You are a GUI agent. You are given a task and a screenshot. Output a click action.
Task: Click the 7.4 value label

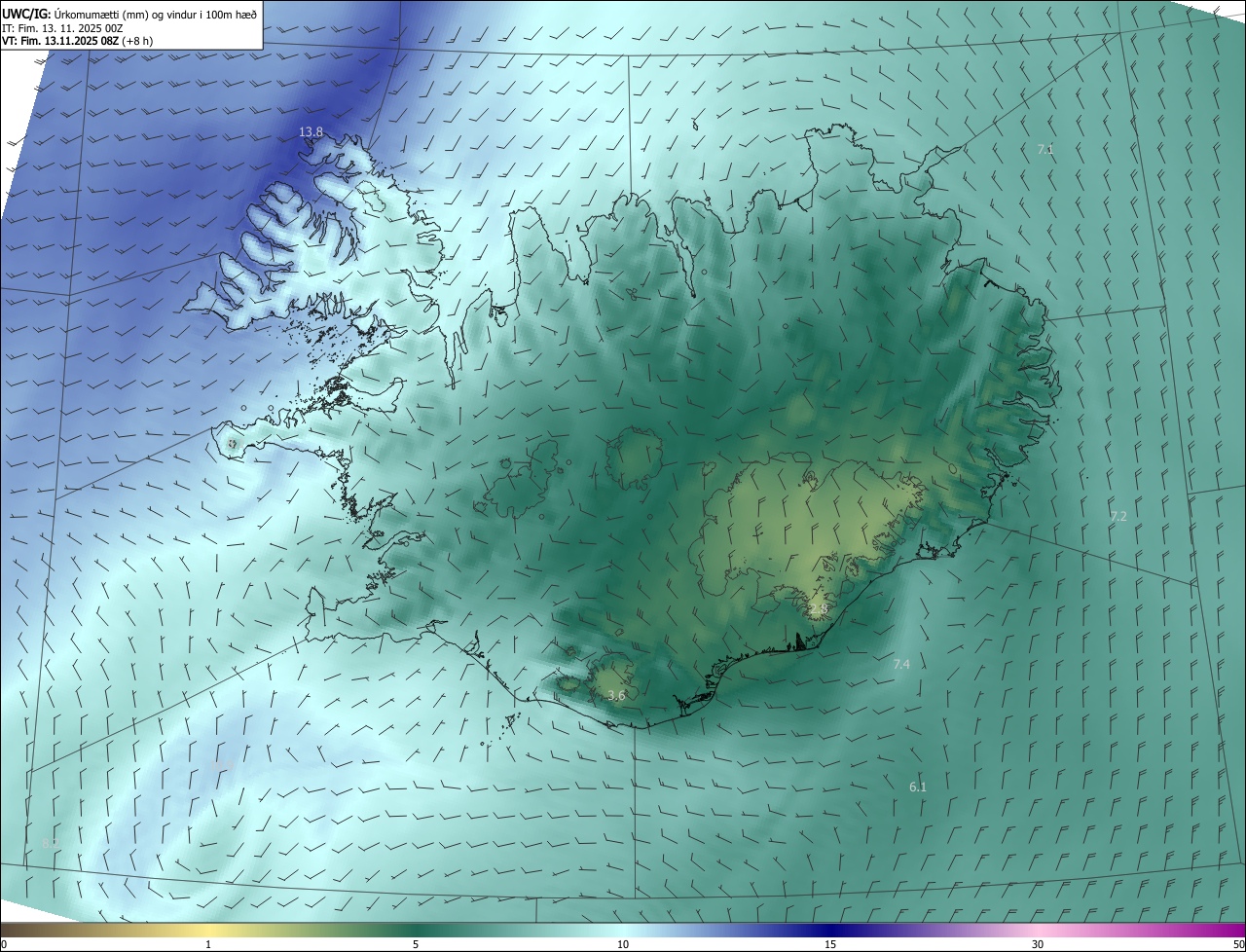[901, 664]
